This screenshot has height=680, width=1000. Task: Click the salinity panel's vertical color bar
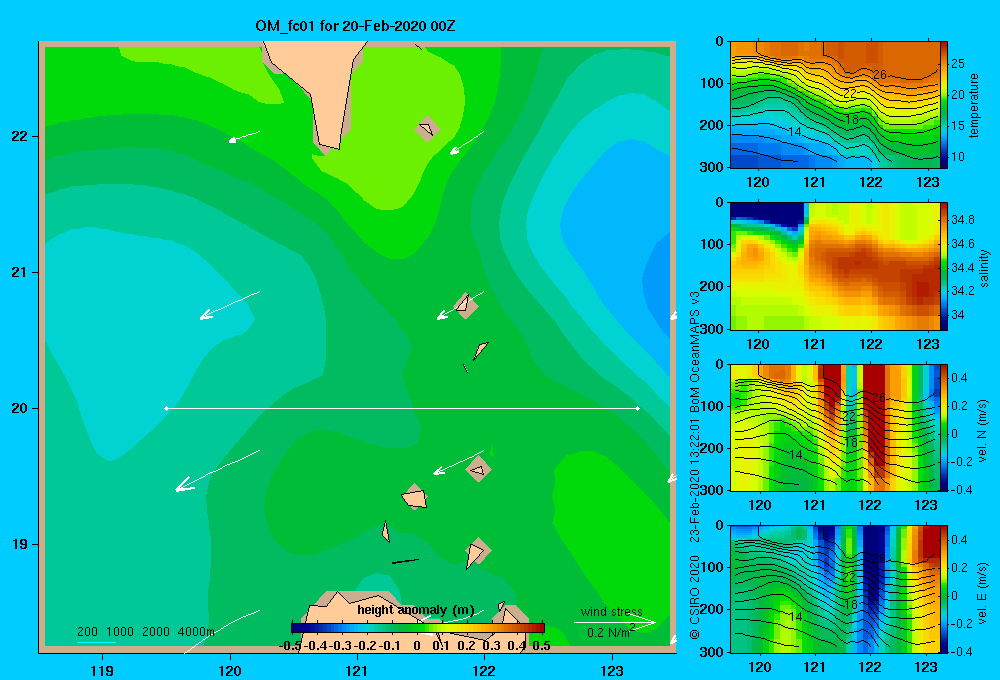(x=944, y=266)
